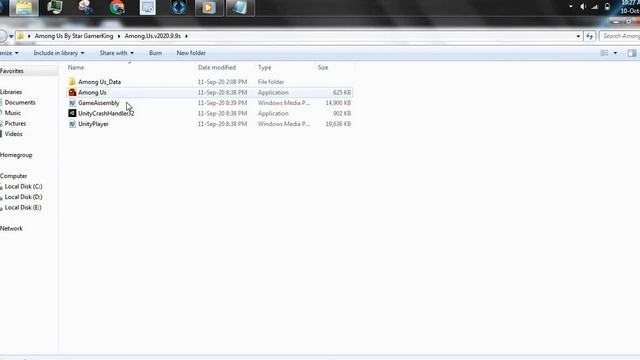The image size is (640, 360).
Task: Open the Organize menu
Action: coord(9,53)
